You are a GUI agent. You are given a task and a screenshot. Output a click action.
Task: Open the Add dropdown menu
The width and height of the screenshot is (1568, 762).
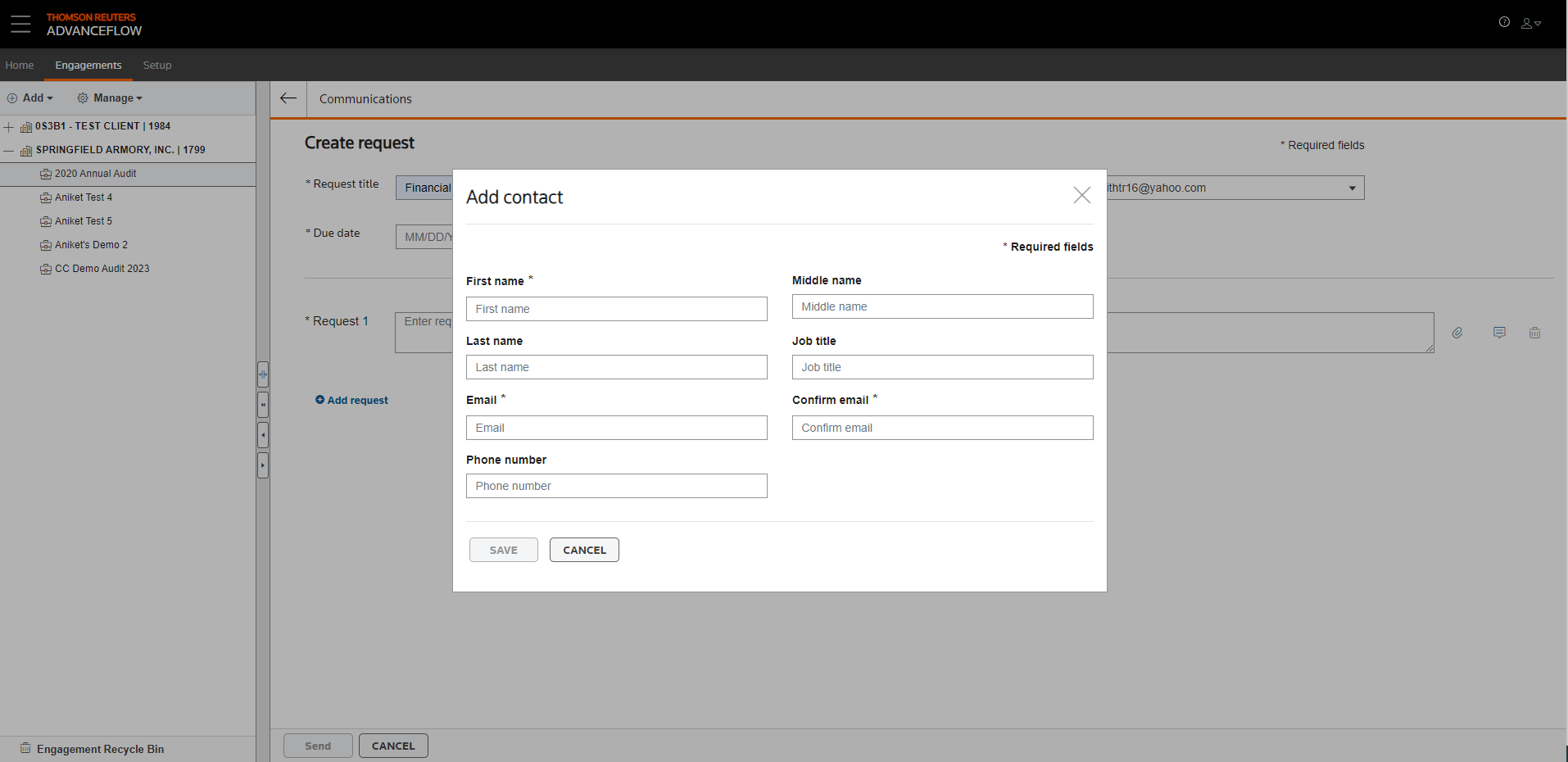click(x=31, y=98)
